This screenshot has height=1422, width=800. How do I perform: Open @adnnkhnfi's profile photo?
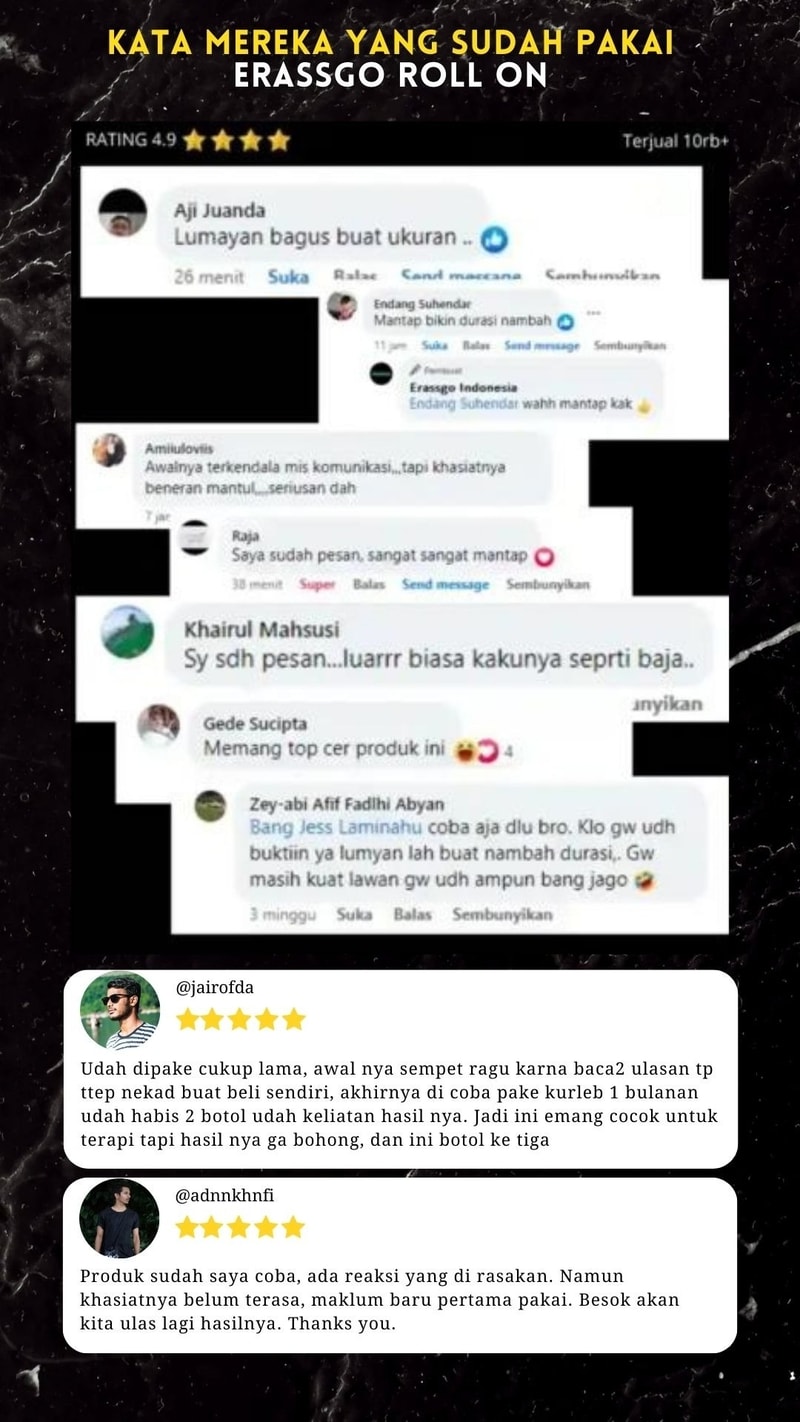119,1218
